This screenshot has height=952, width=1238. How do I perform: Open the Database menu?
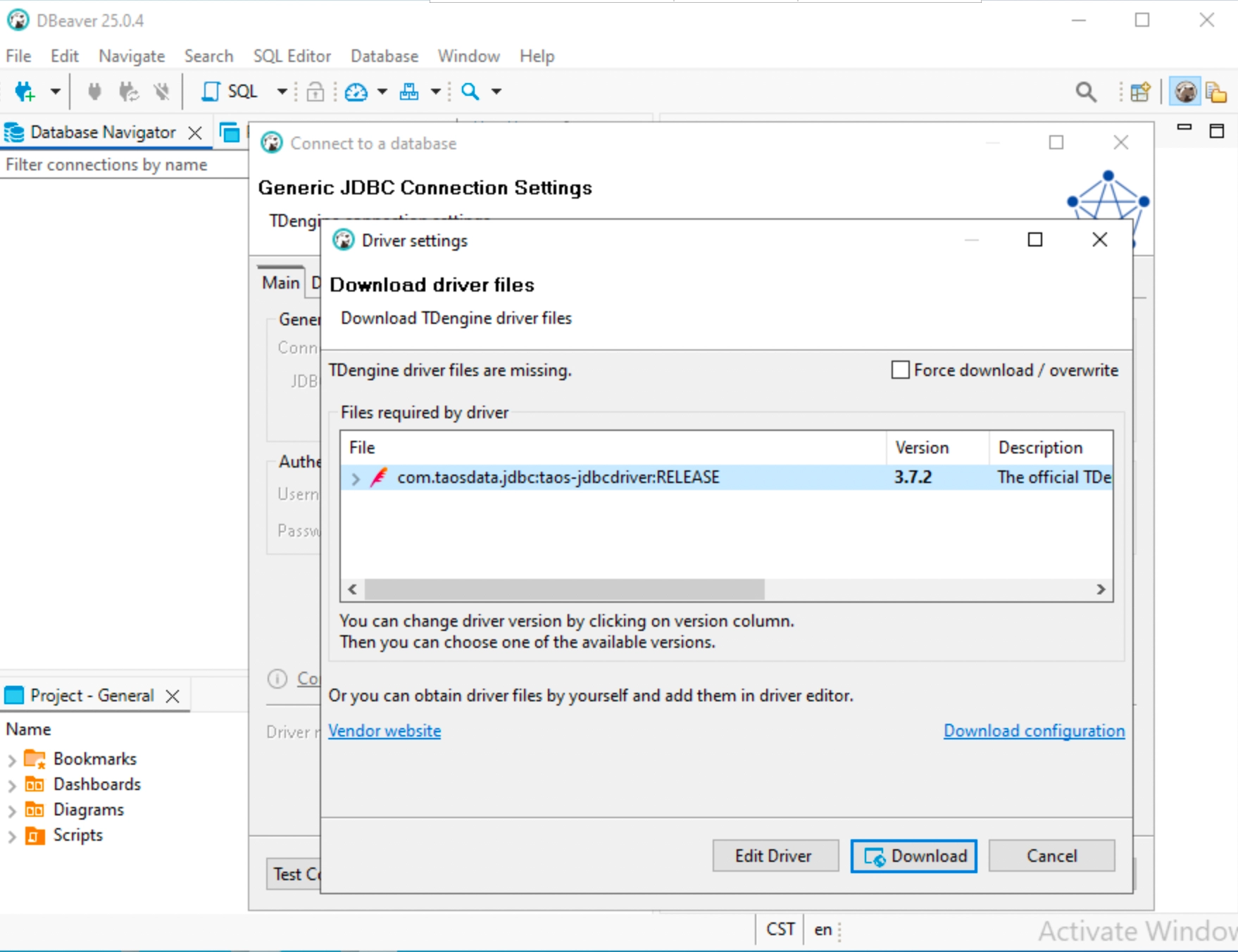pos(384,56)
